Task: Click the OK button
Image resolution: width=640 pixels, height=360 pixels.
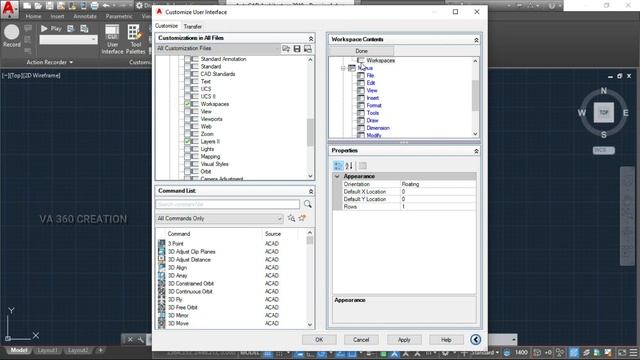Action: pos(319,340)
